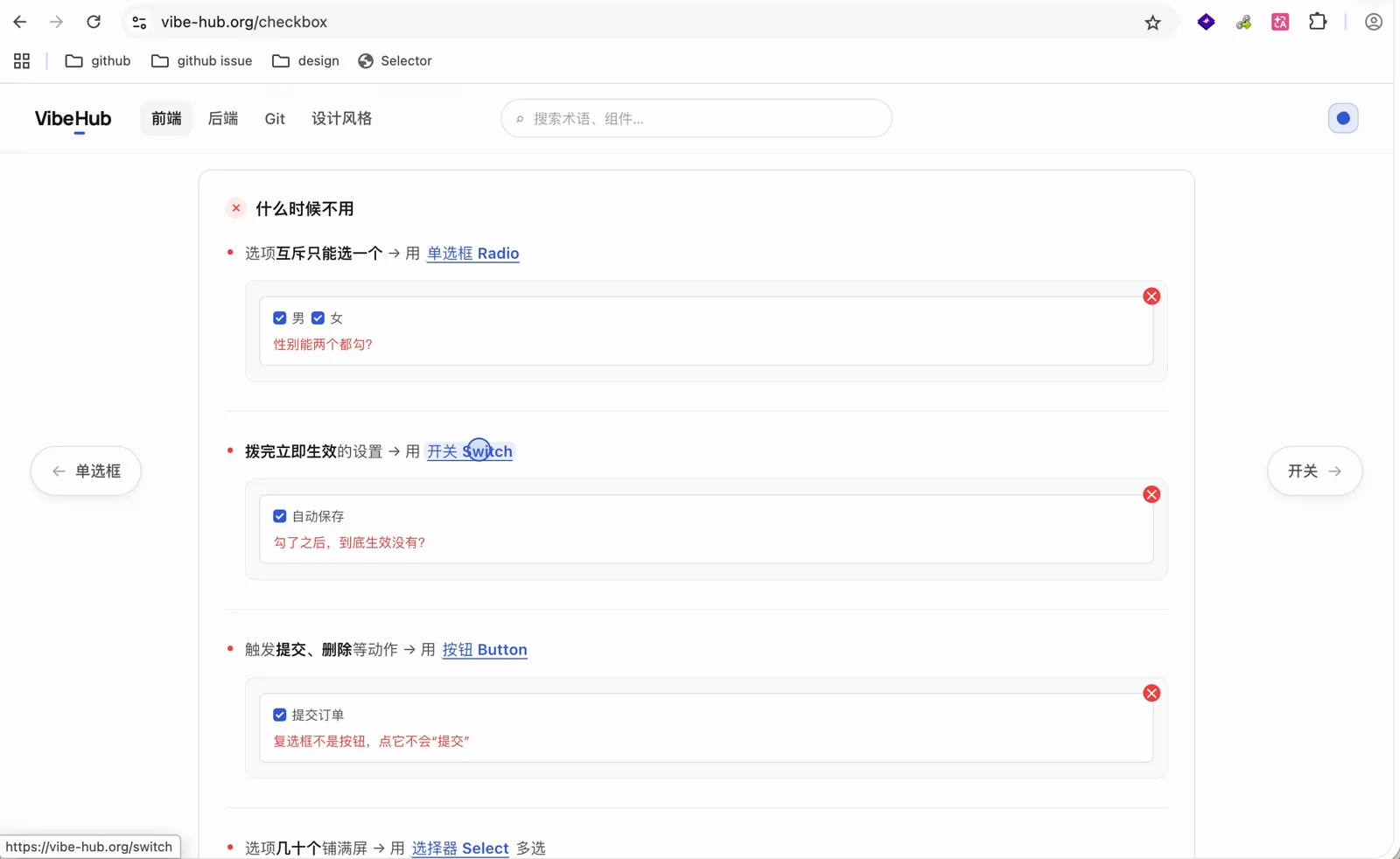The height and width of the screenshot is (859, 1400).
Task: Click the red X badge on 提交订单 example
Action: click(x=1151, y=693)
